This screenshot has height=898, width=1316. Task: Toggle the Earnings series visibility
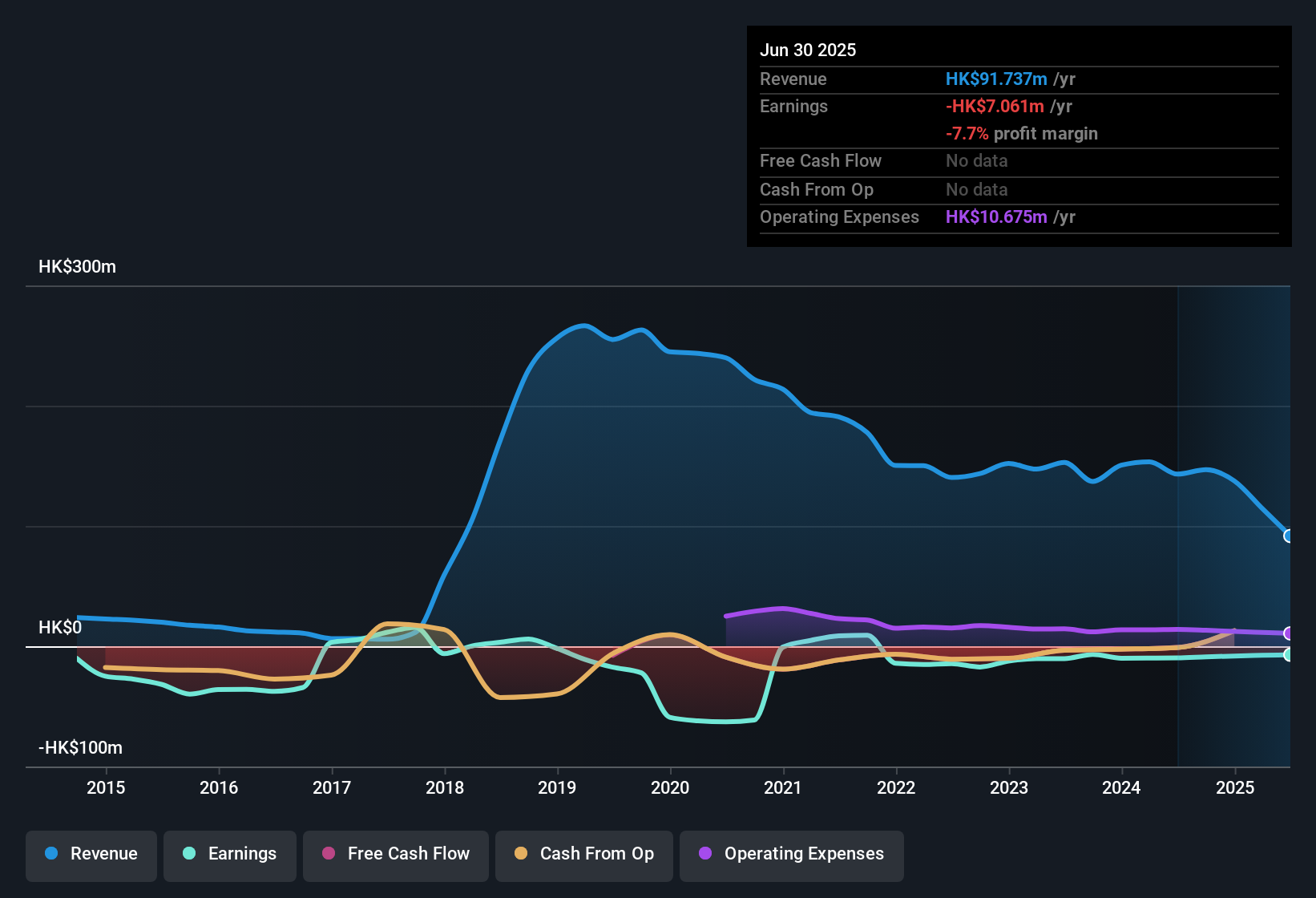point(230,854)
